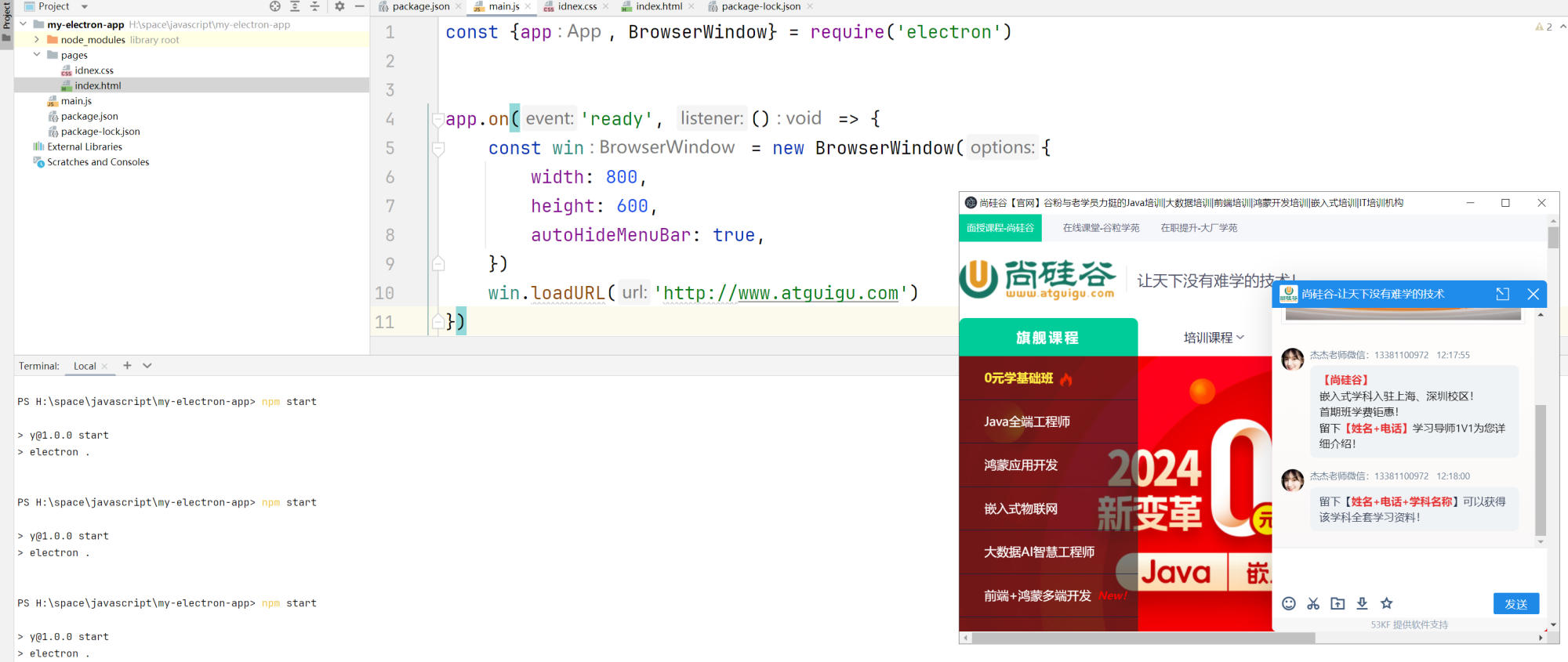Click the 旗舰课程 header button
The height and width of the screenshot is (662, 1568).
[x=1047, y=338]
